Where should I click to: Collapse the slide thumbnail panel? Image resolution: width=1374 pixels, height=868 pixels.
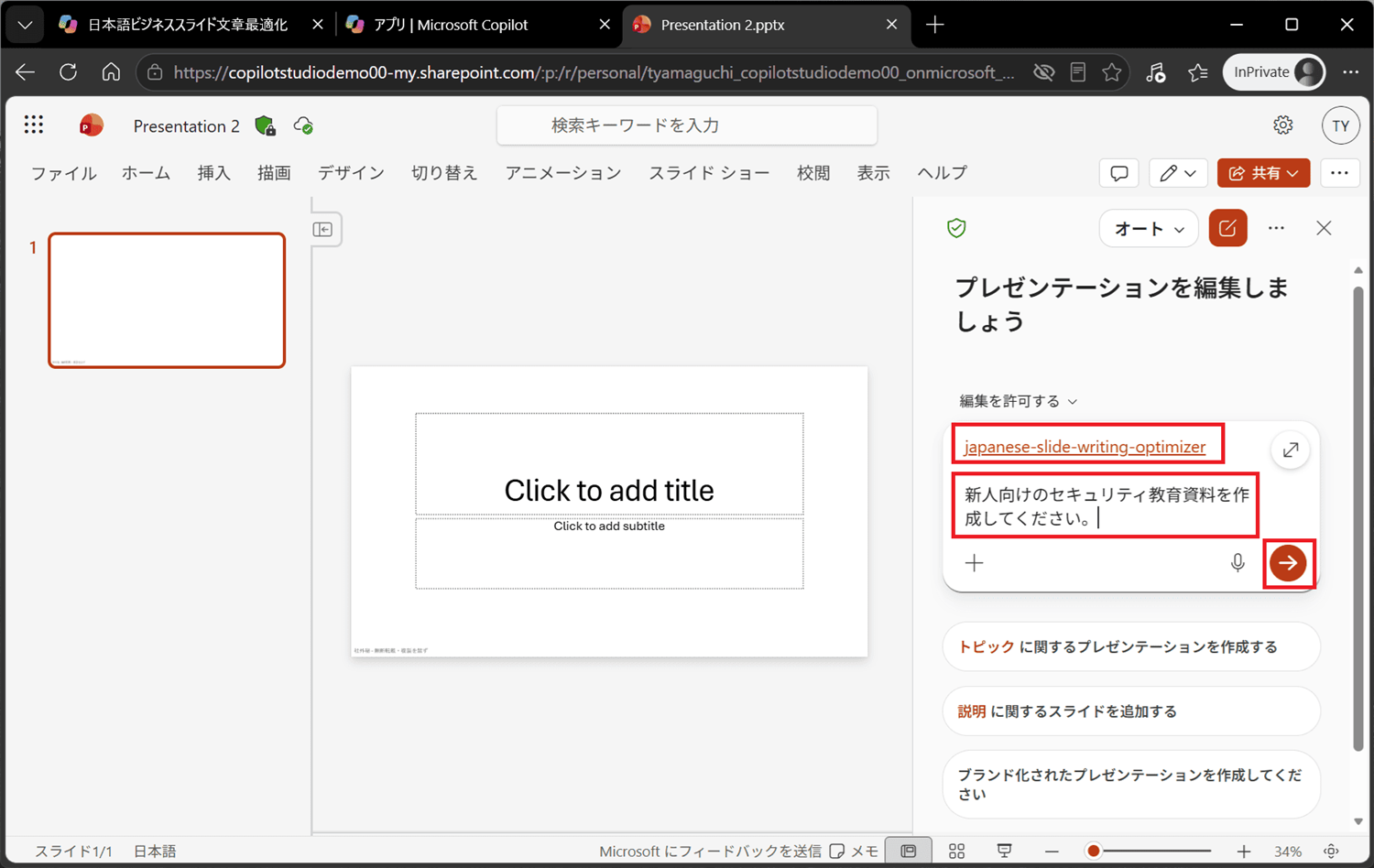click(x=322, y=229)
